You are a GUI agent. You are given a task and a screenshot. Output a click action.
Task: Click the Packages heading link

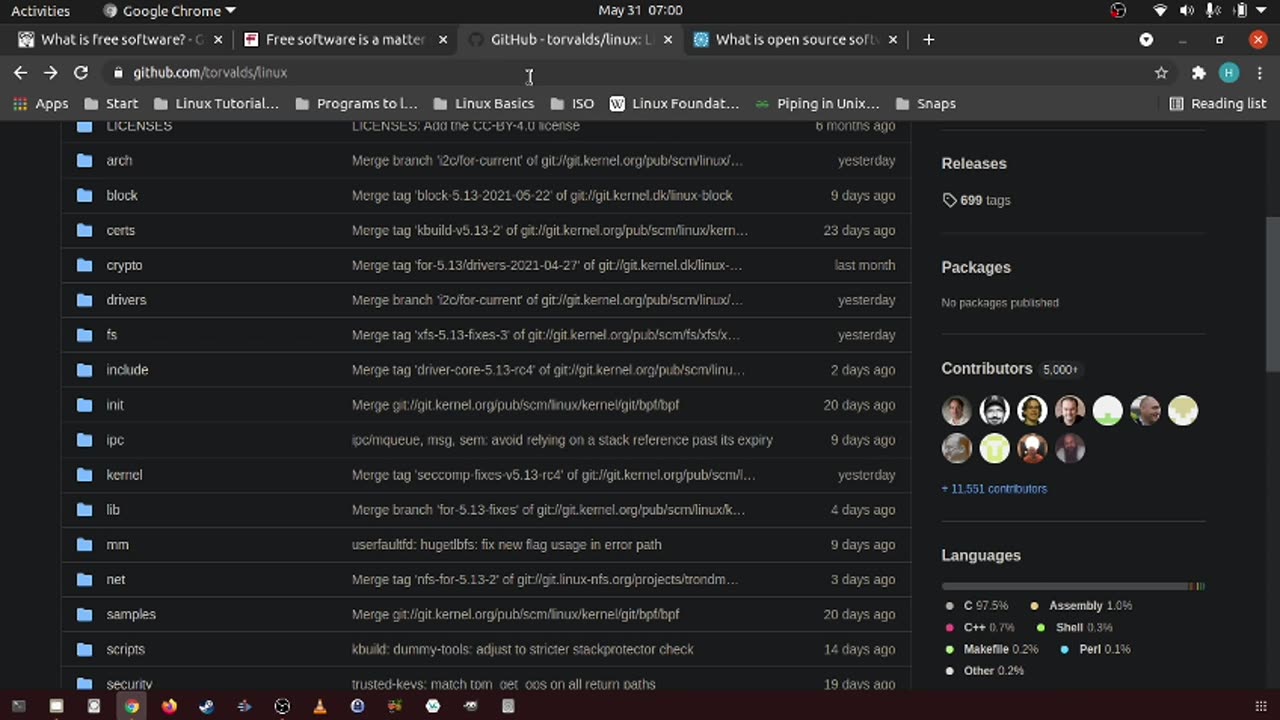tap(976, 267)
